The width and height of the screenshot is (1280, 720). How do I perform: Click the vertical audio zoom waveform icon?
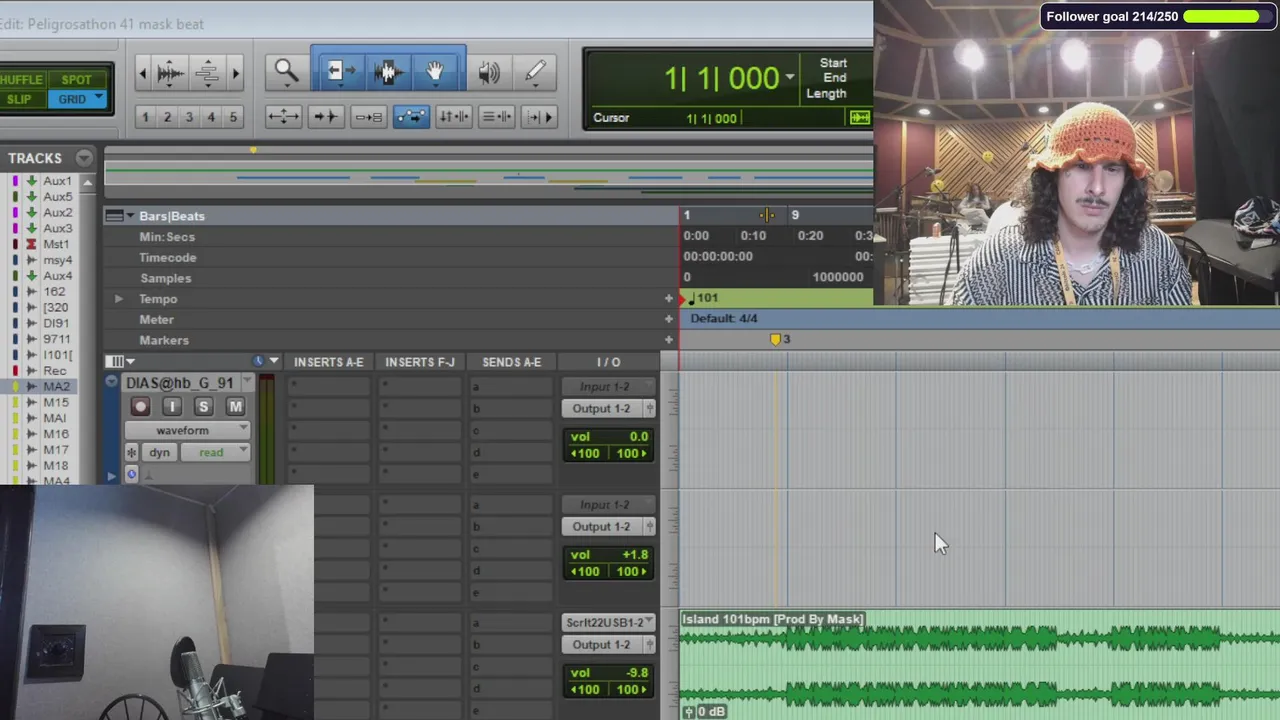tap(170, 72)
